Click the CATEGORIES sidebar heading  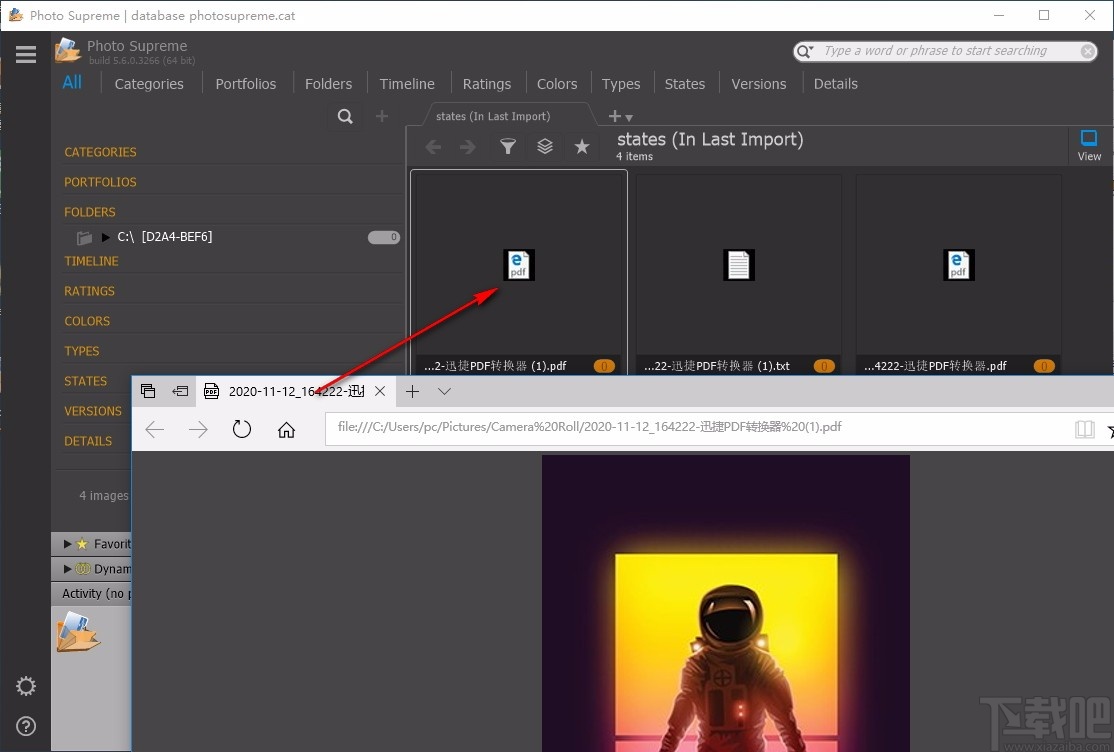100,152
